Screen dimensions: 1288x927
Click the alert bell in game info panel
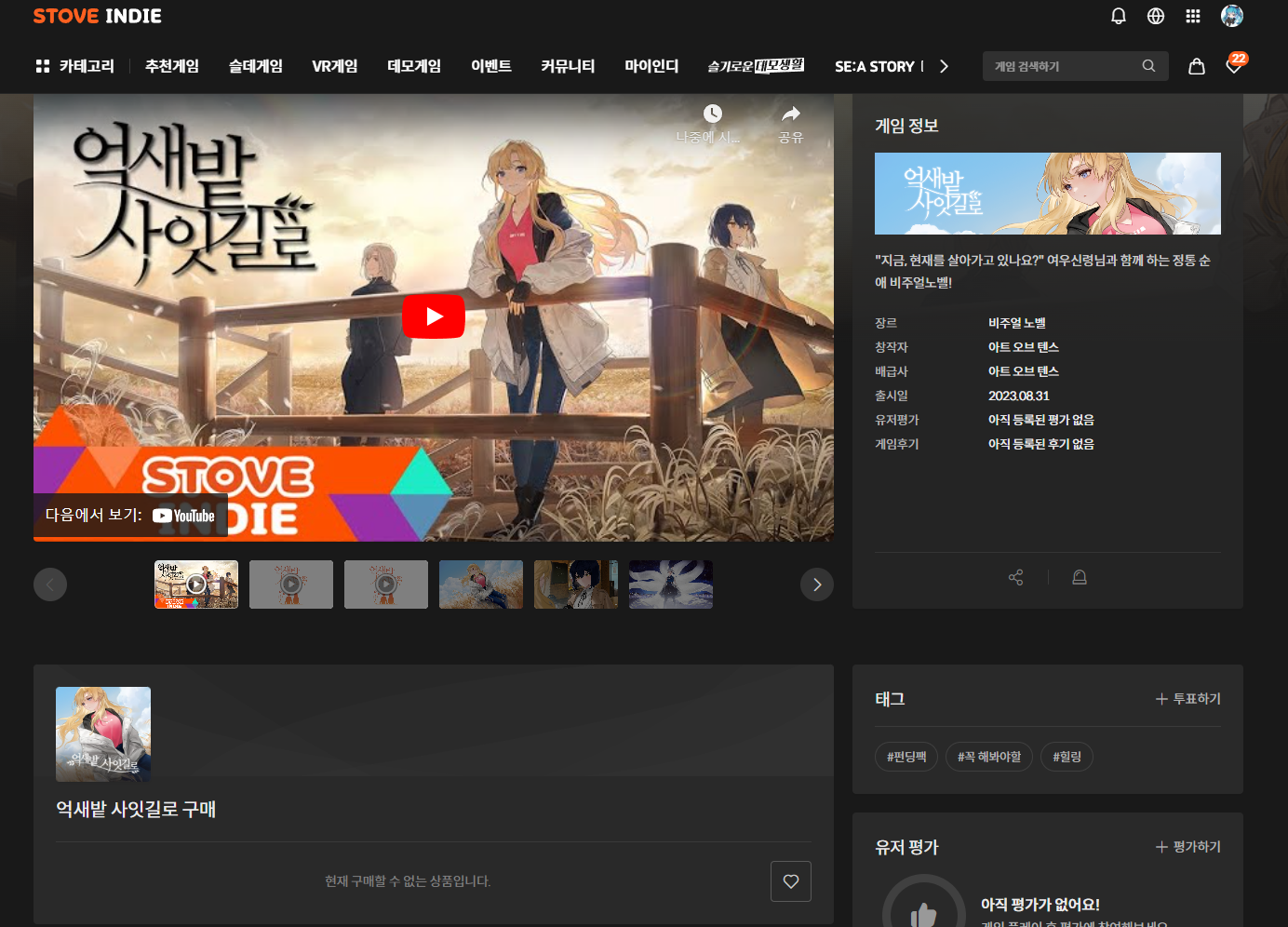(x=1080, y=577)
